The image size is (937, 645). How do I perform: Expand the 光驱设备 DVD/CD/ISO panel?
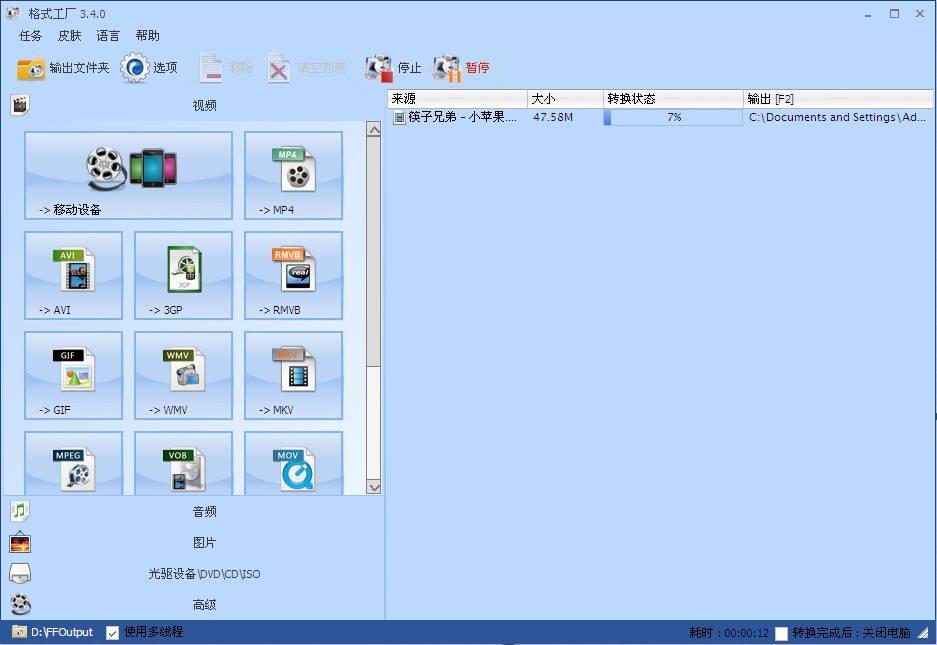[204, 574]
